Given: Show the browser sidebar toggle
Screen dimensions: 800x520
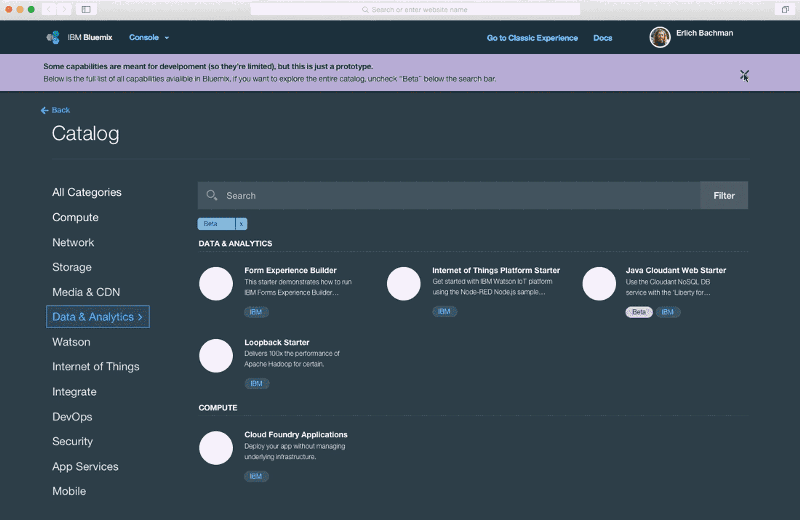Looking at the screenshot, I should pos(86,9).
